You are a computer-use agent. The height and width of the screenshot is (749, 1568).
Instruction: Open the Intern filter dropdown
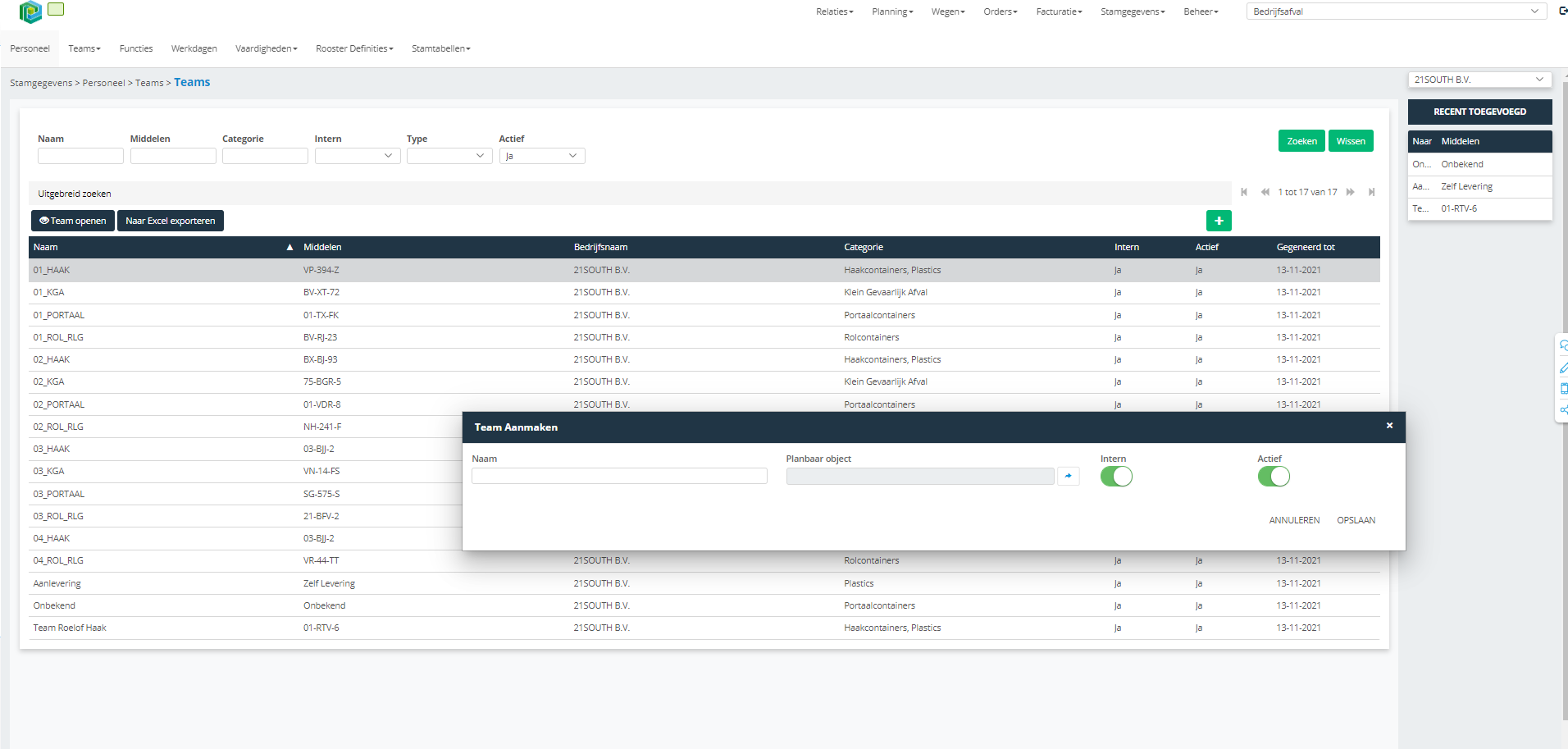358,156
